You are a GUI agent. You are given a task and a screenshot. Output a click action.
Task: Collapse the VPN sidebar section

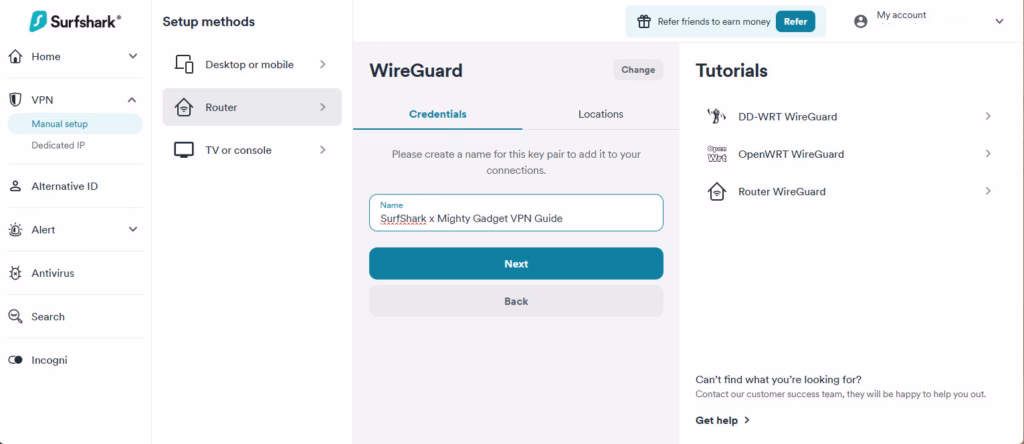tap(132, 100)
